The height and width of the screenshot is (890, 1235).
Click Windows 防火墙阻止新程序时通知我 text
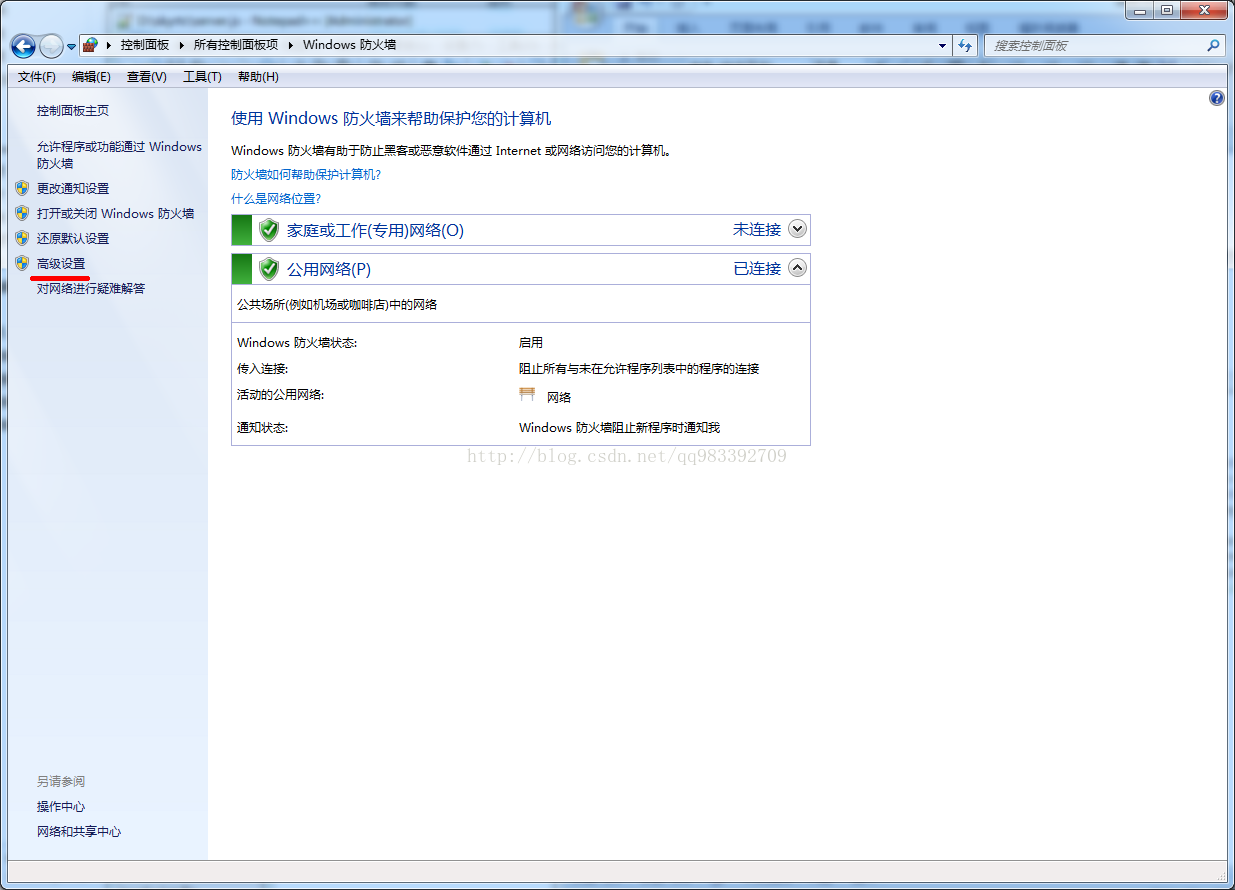(619, 427)
